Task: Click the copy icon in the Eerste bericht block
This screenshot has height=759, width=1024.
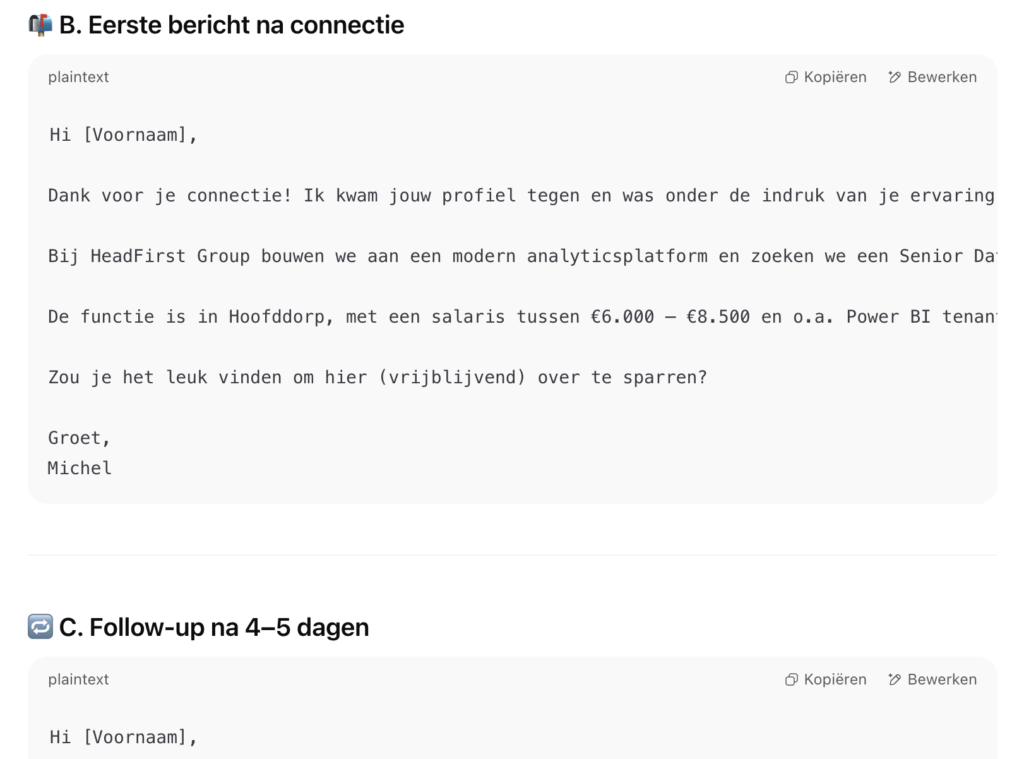Action: coord(791,77)
